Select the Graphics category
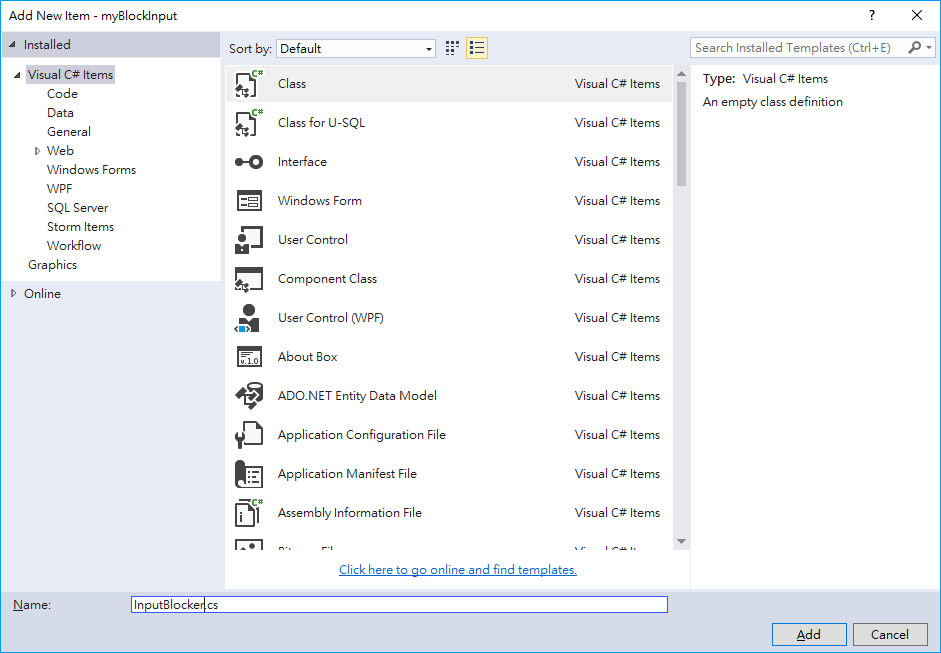 [x=52, y=265]
